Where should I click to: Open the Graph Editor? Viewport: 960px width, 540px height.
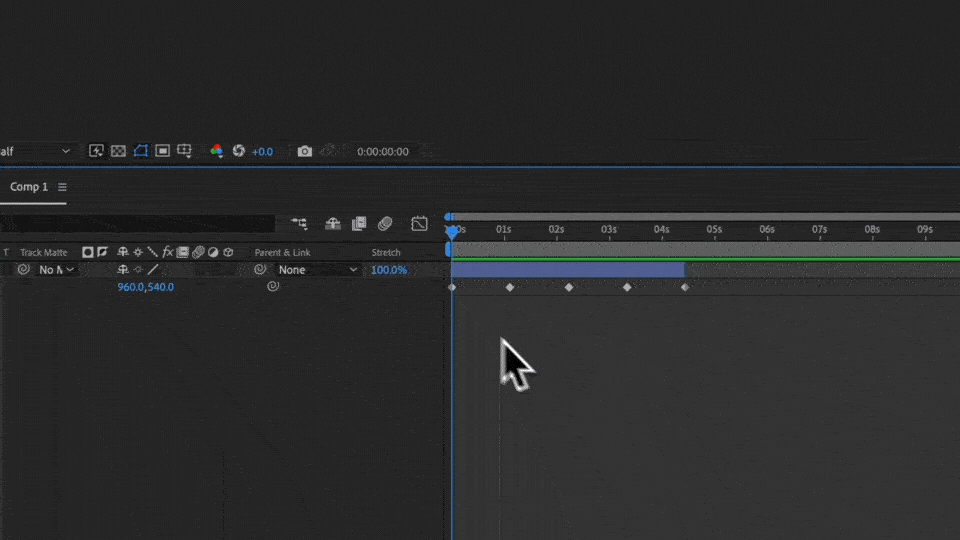click(419, 224)
